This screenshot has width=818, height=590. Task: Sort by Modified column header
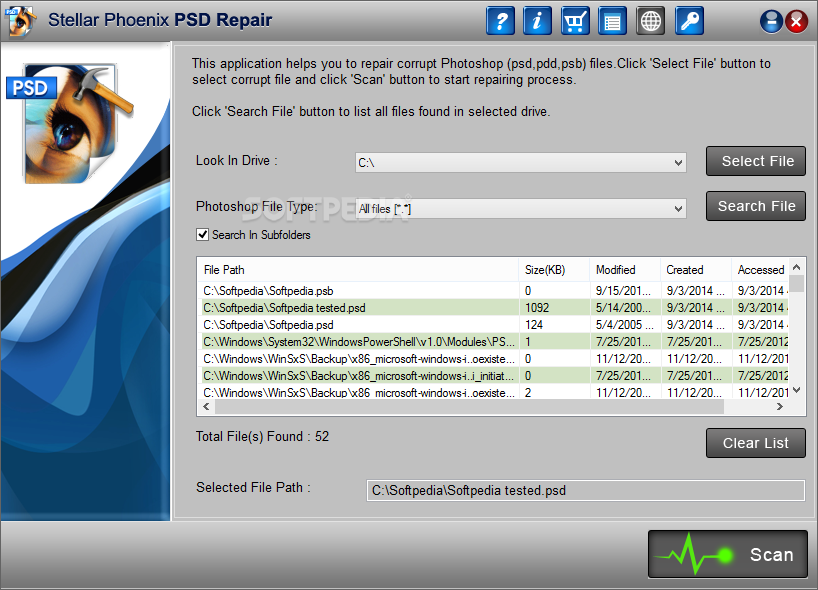625,270
